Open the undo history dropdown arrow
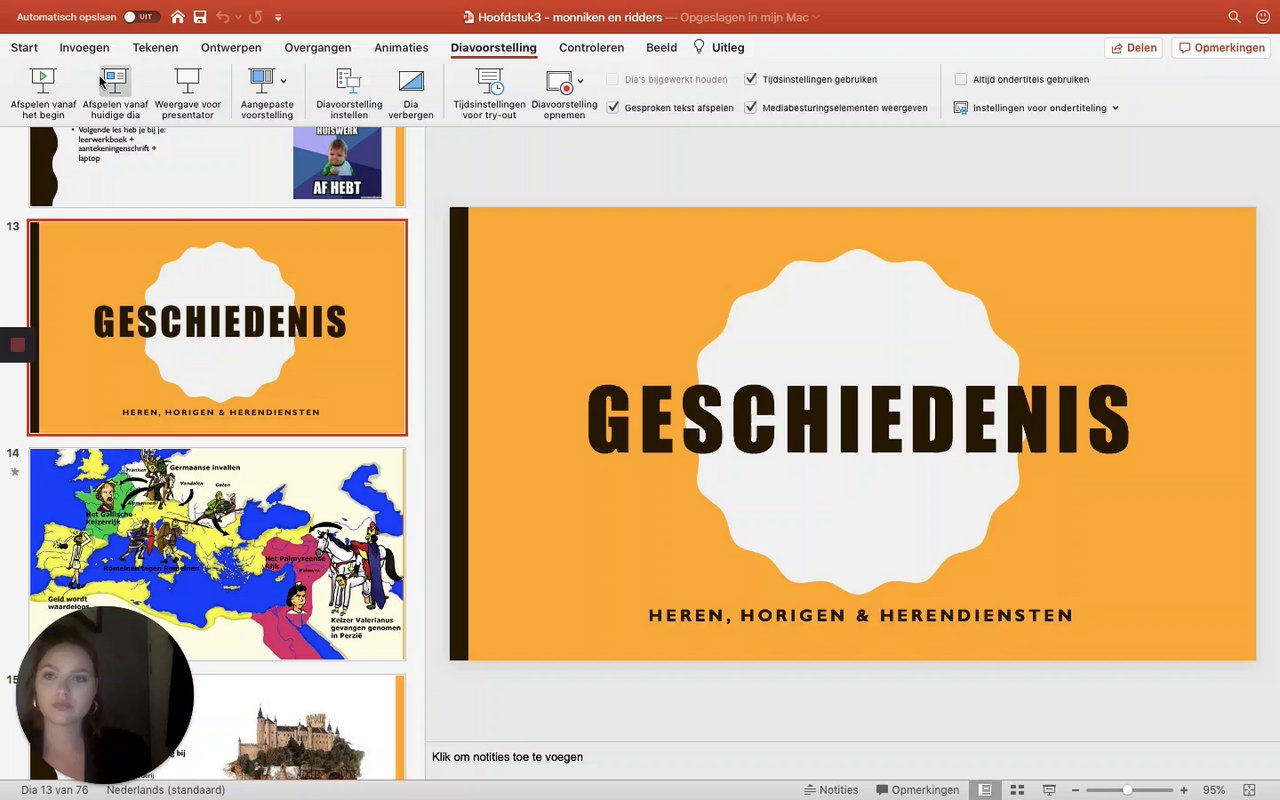 (238, 17)
